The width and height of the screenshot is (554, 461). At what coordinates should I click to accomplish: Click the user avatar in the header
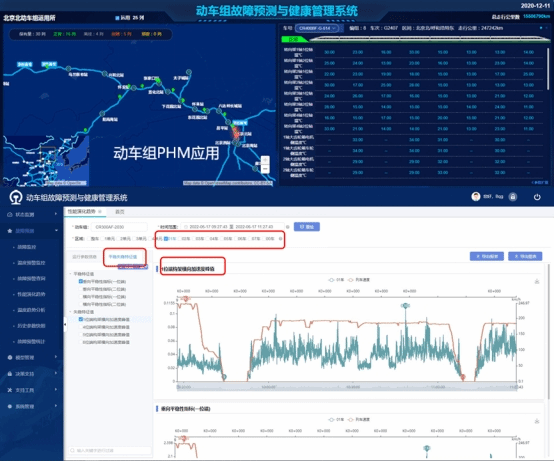click(476, 196)
